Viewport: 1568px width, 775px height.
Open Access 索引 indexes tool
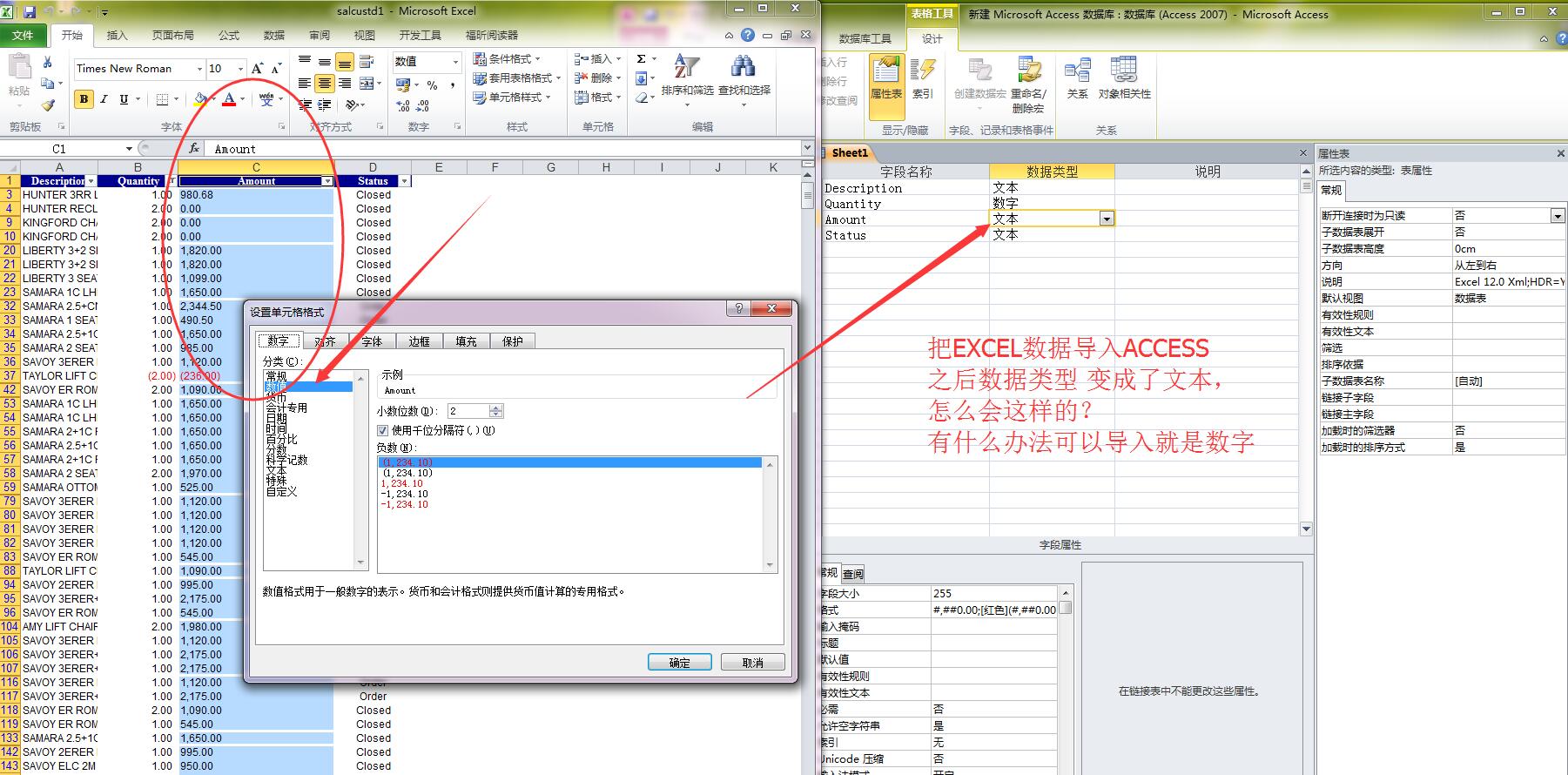pos(923,77)
